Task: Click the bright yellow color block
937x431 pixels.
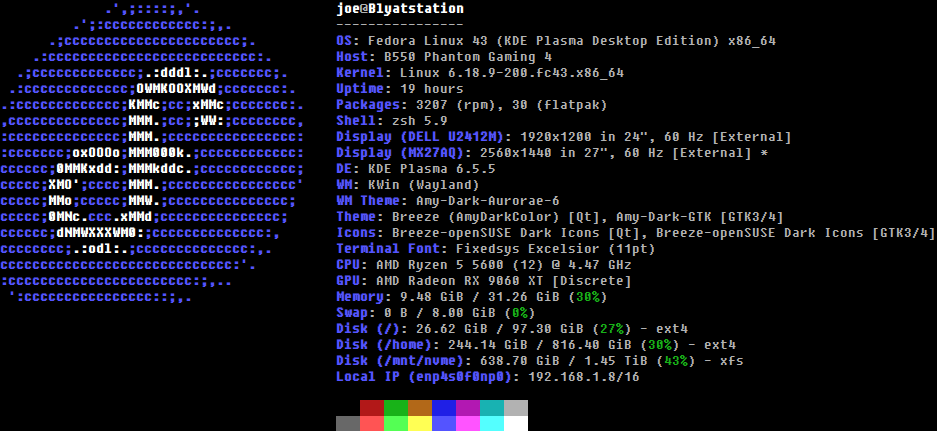Action: click(420, 423)
